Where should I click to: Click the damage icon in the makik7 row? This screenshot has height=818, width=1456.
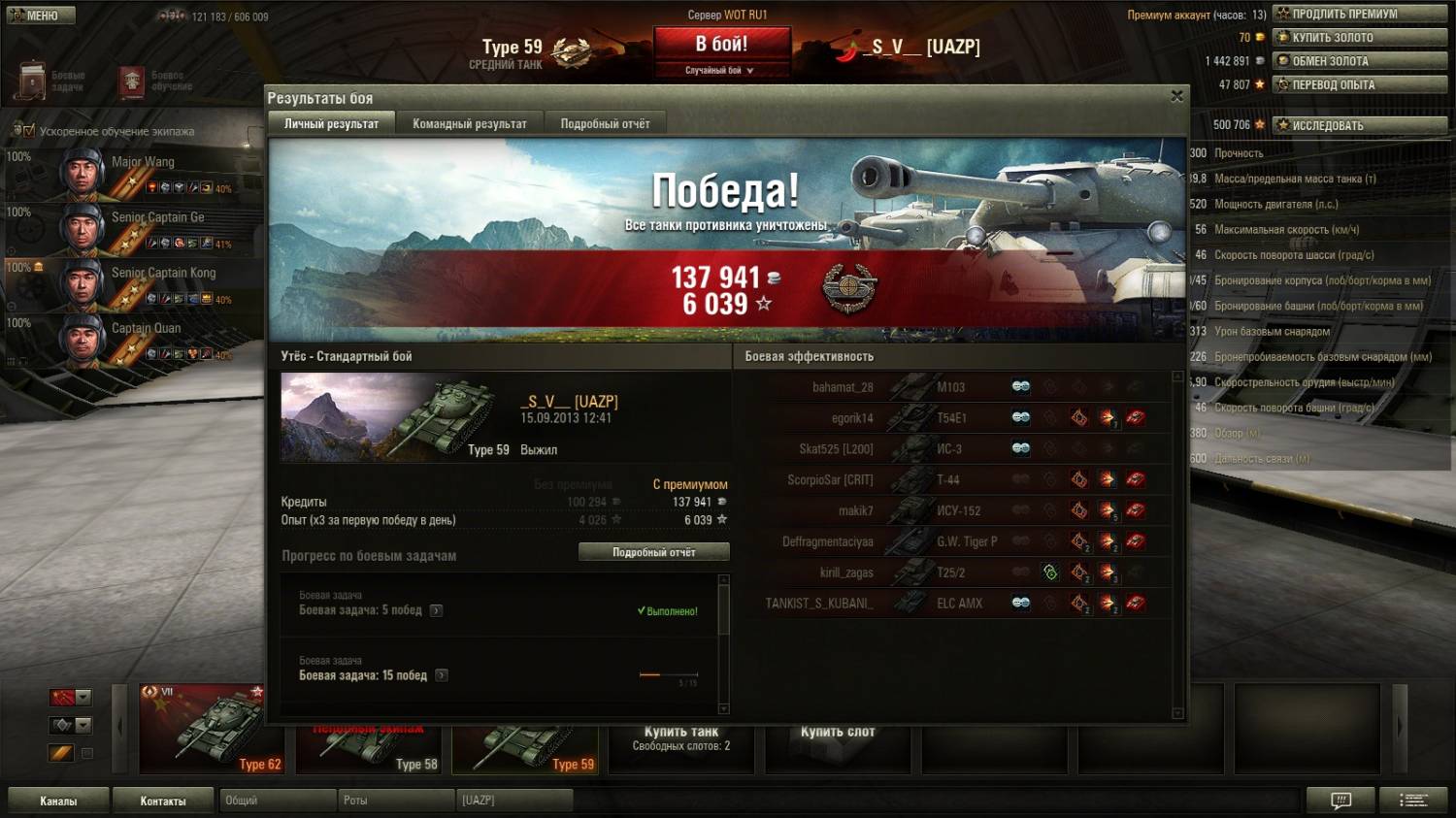pyautogui.click(x=1108, y=510)
